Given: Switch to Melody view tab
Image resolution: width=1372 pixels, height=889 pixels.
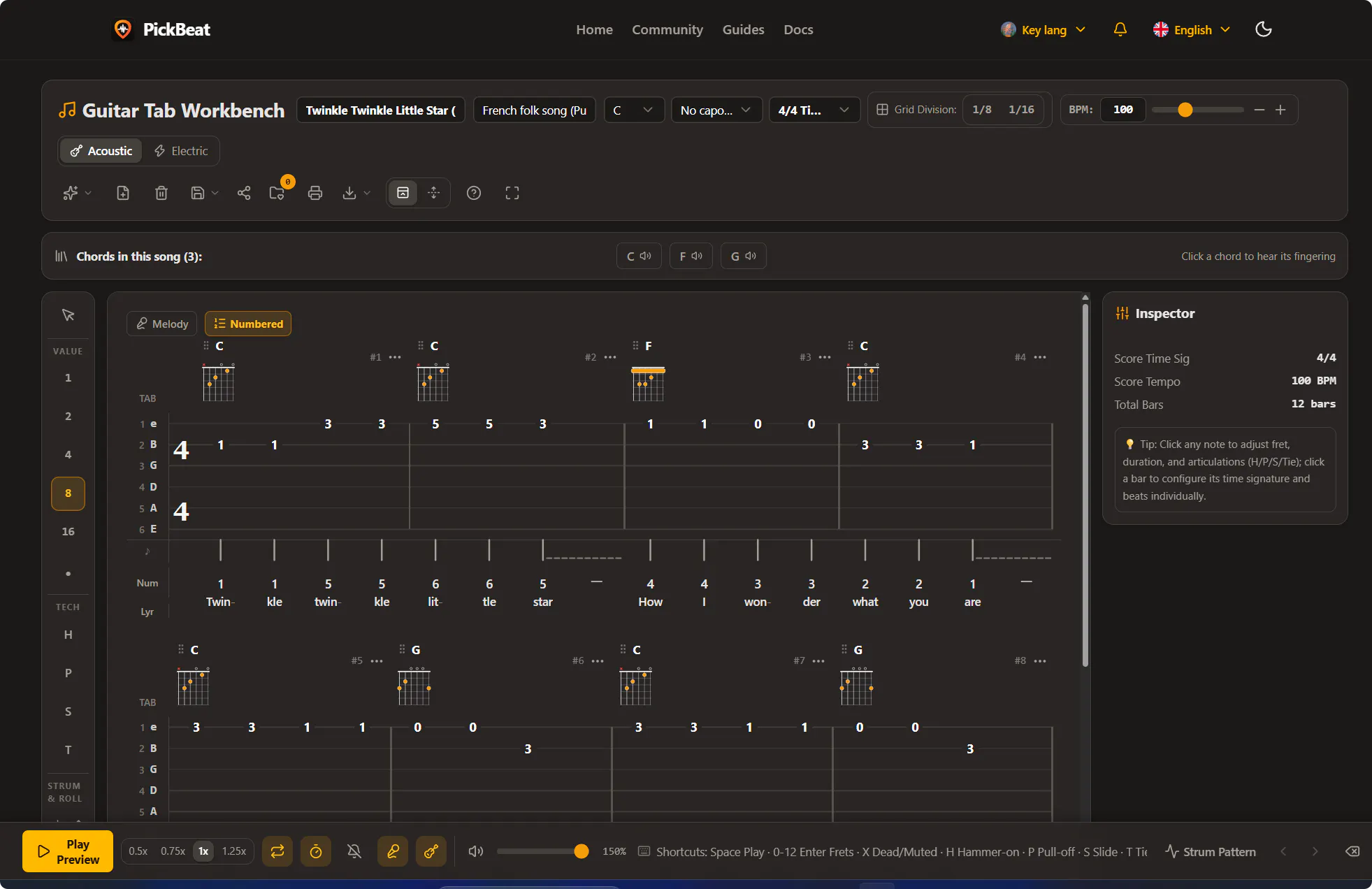Looking at the screenshot, I should tap(162, 324).
